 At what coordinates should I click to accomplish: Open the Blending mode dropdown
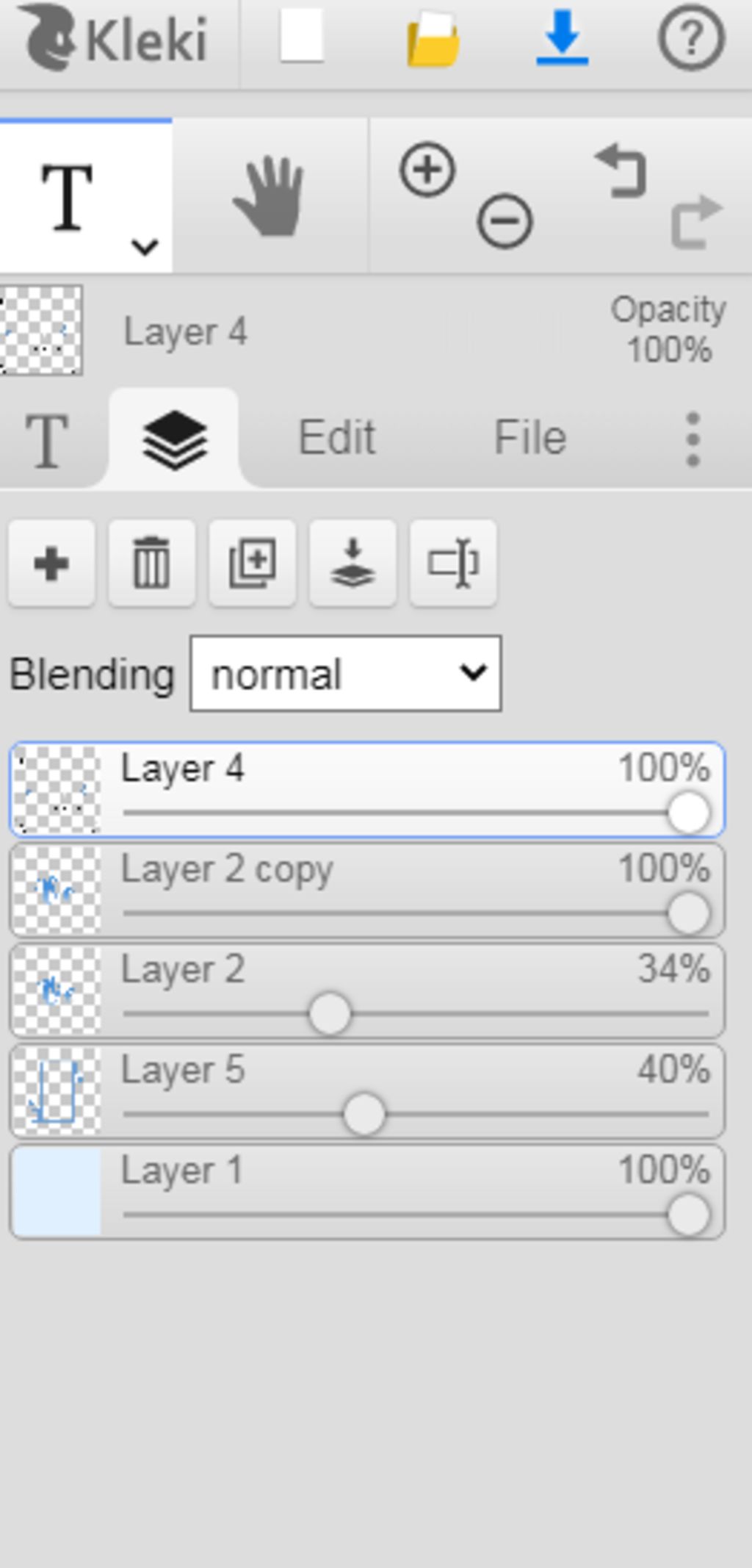pos(346,674)
